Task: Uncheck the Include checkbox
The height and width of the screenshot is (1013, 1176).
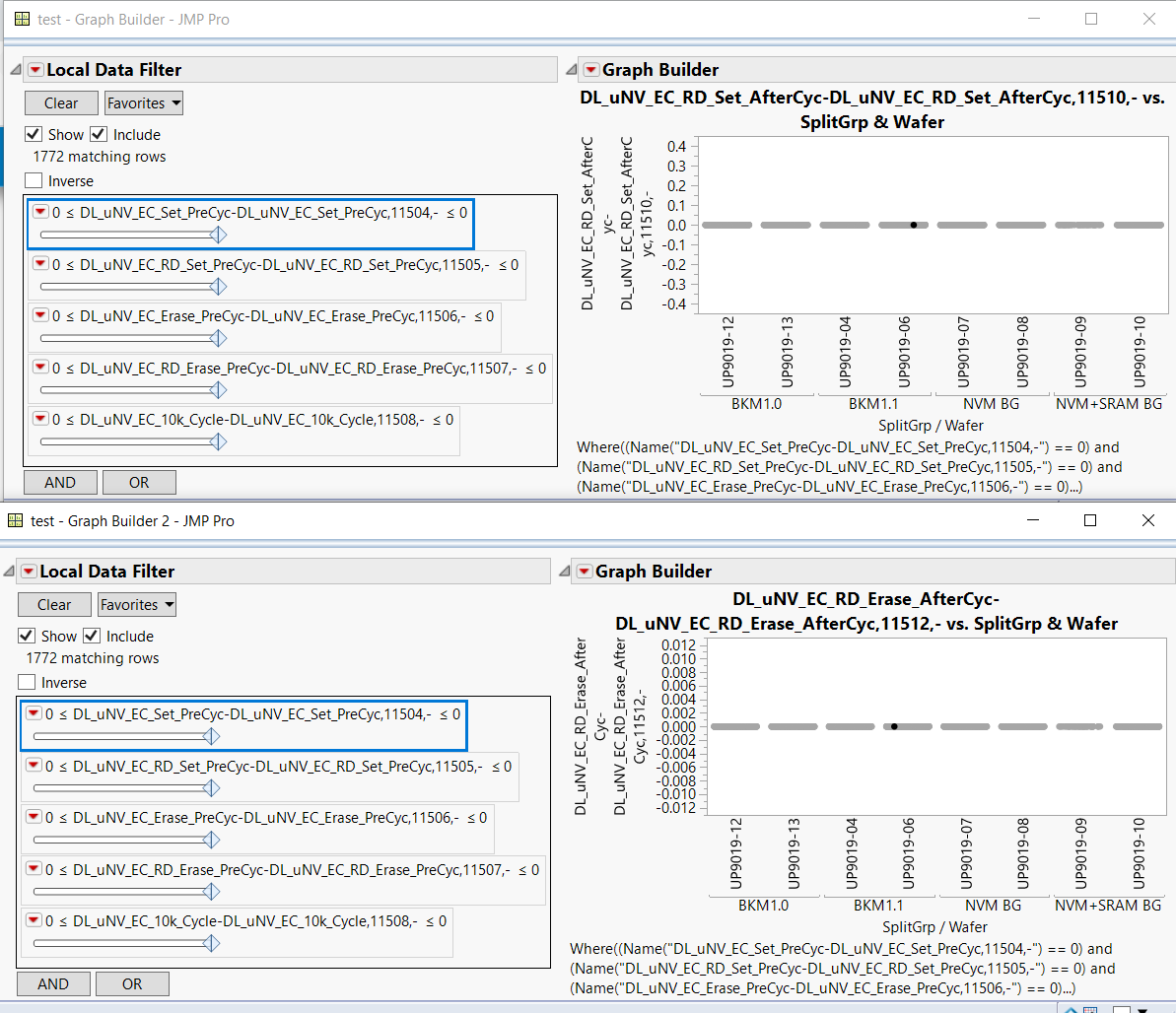Action: pos(98,134)
